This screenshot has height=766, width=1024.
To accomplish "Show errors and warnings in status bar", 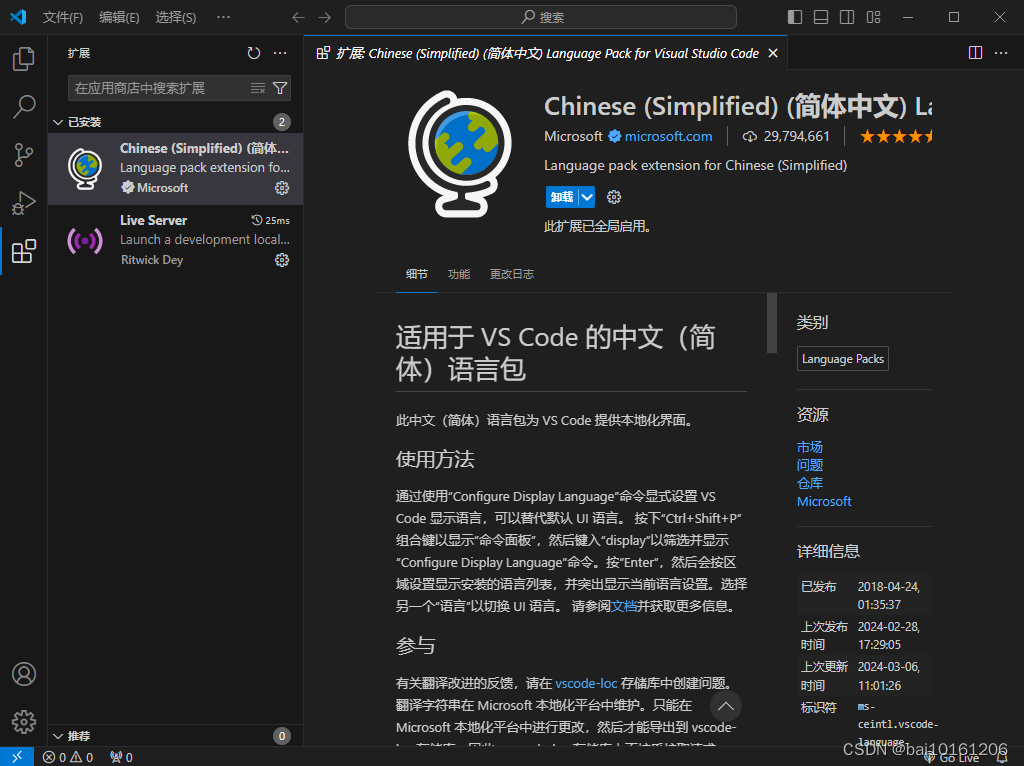I will coord(68,757).
